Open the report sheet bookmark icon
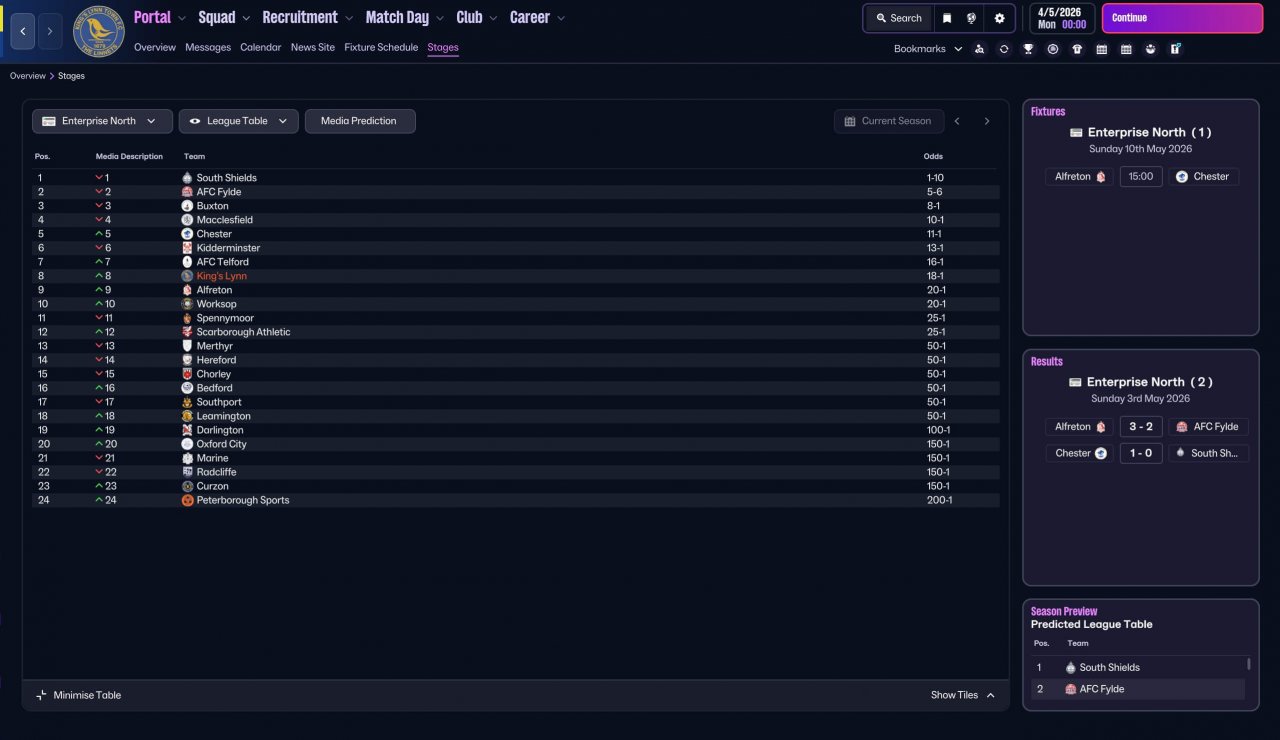The height and width of the screenshot is (740, 1280). pos(1175,49)
